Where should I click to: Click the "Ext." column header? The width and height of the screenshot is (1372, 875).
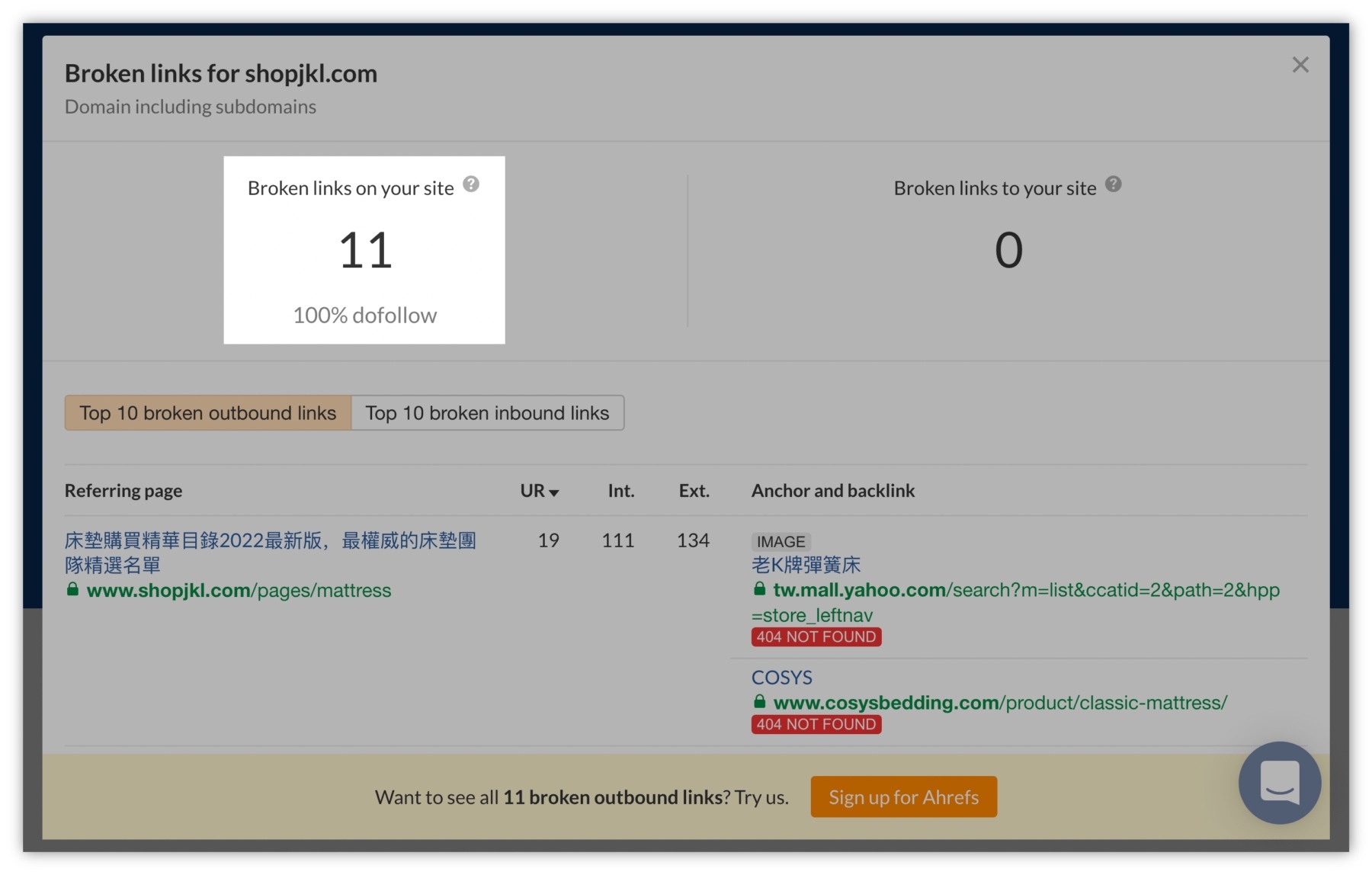(x=693, y=491)
